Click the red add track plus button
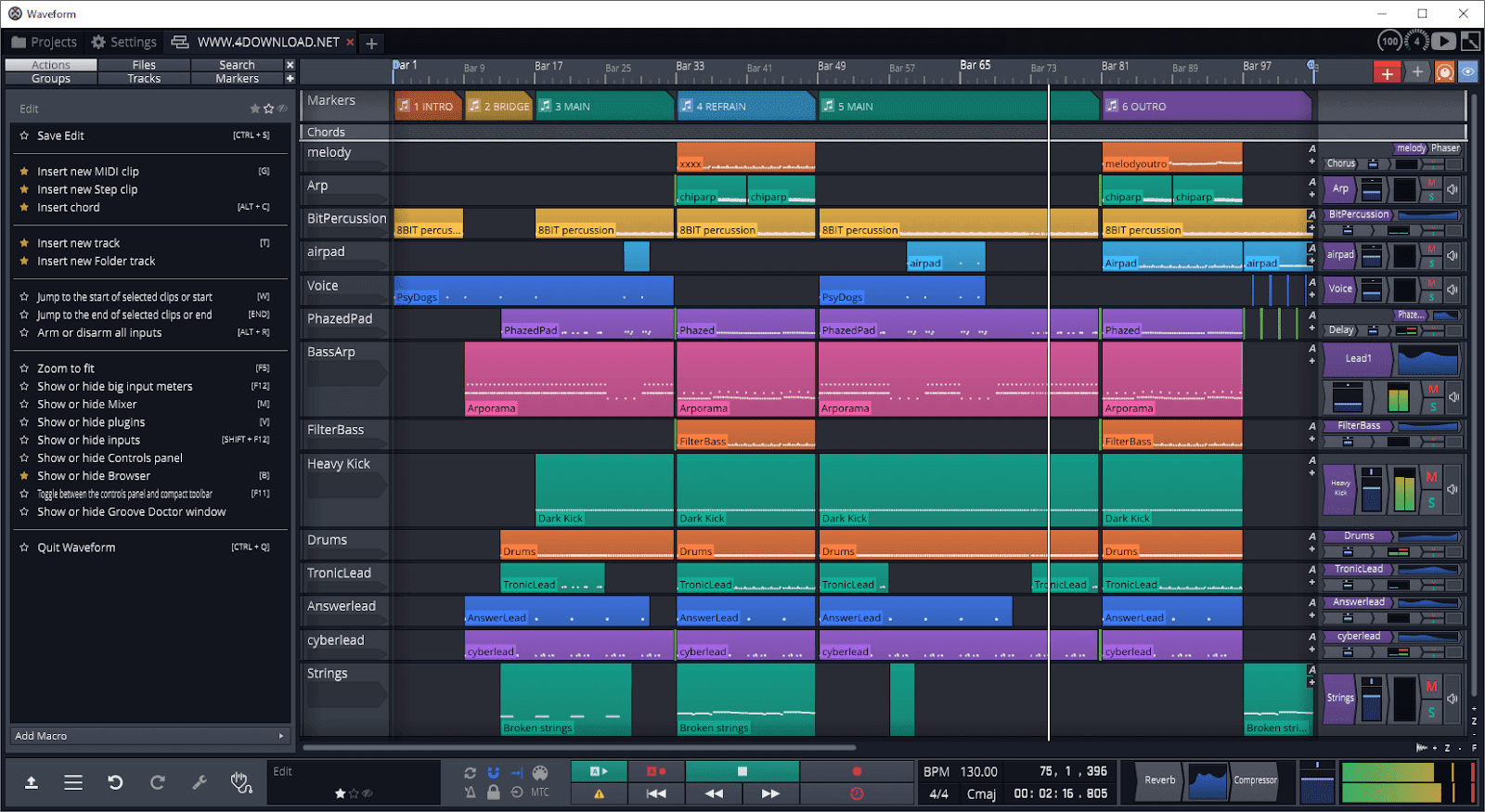1485x812 pixels. click(x=1387, y=72)
